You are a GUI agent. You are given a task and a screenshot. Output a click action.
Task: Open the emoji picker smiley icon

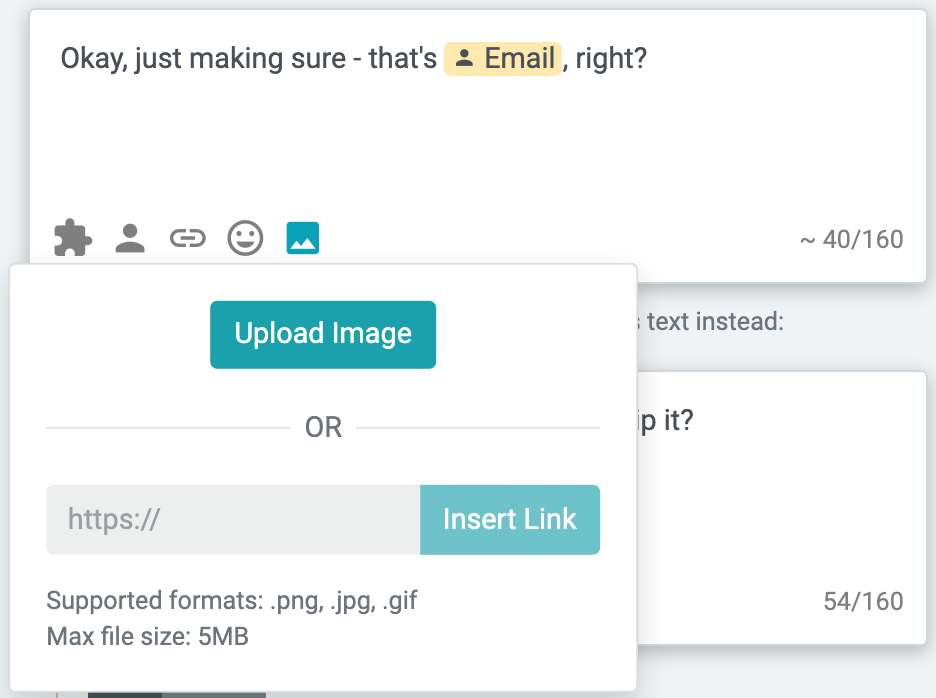(x=245, y=238)
